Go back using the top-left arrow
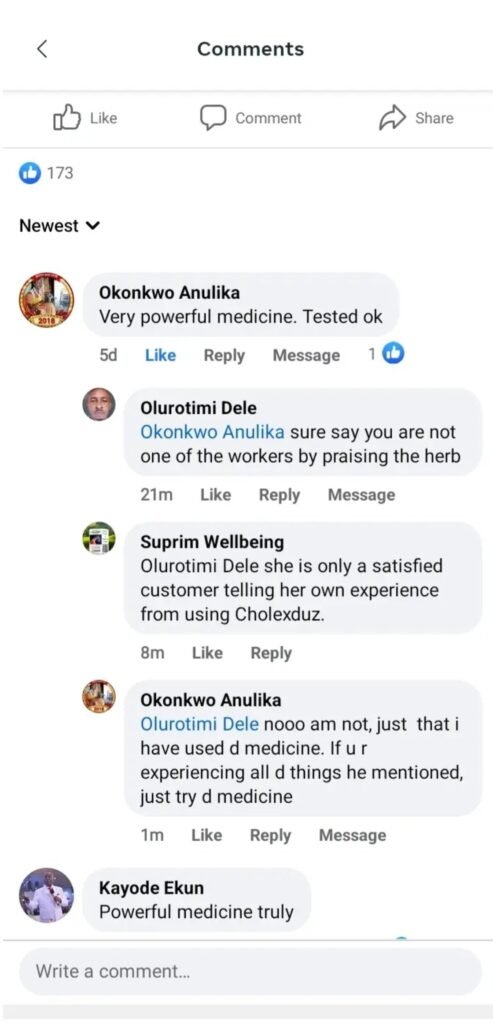 coord(42,49)
